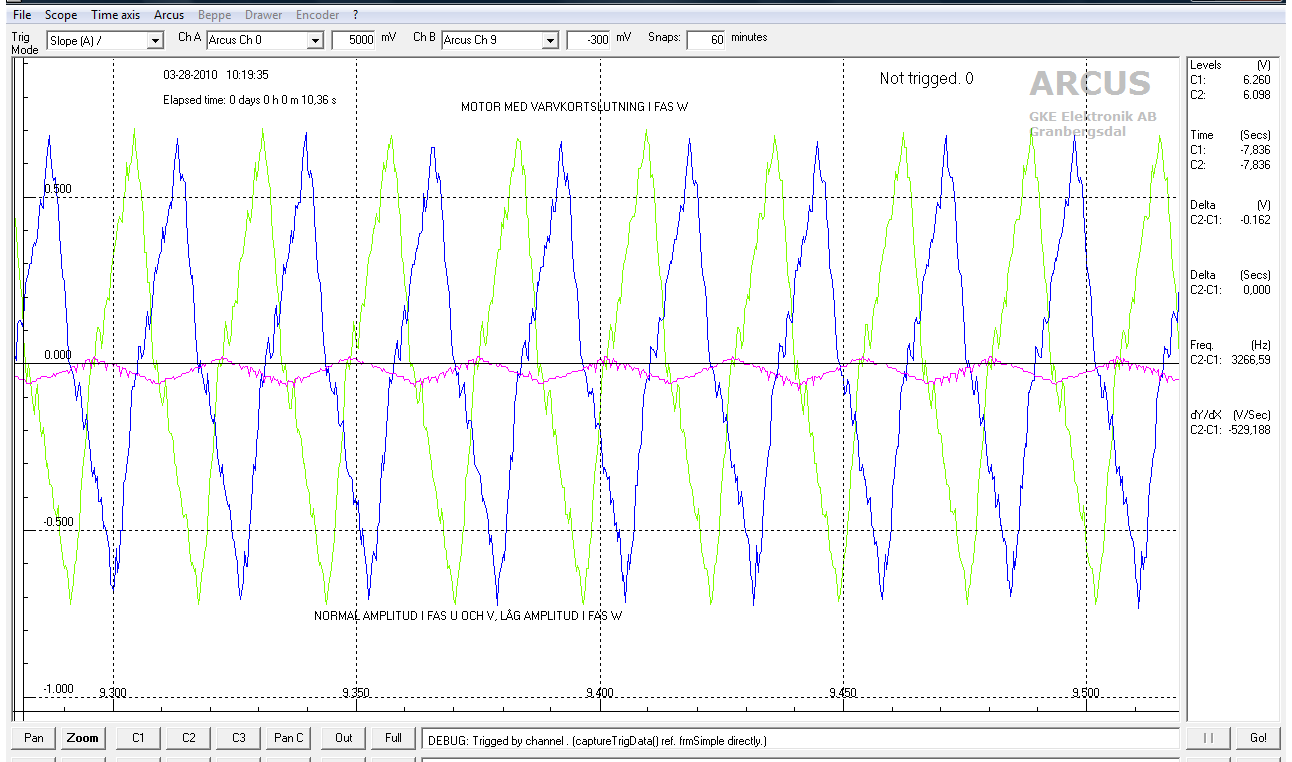
Task: Click the 'Not trigged. 0' status text
Action: (x=927, y=79)
